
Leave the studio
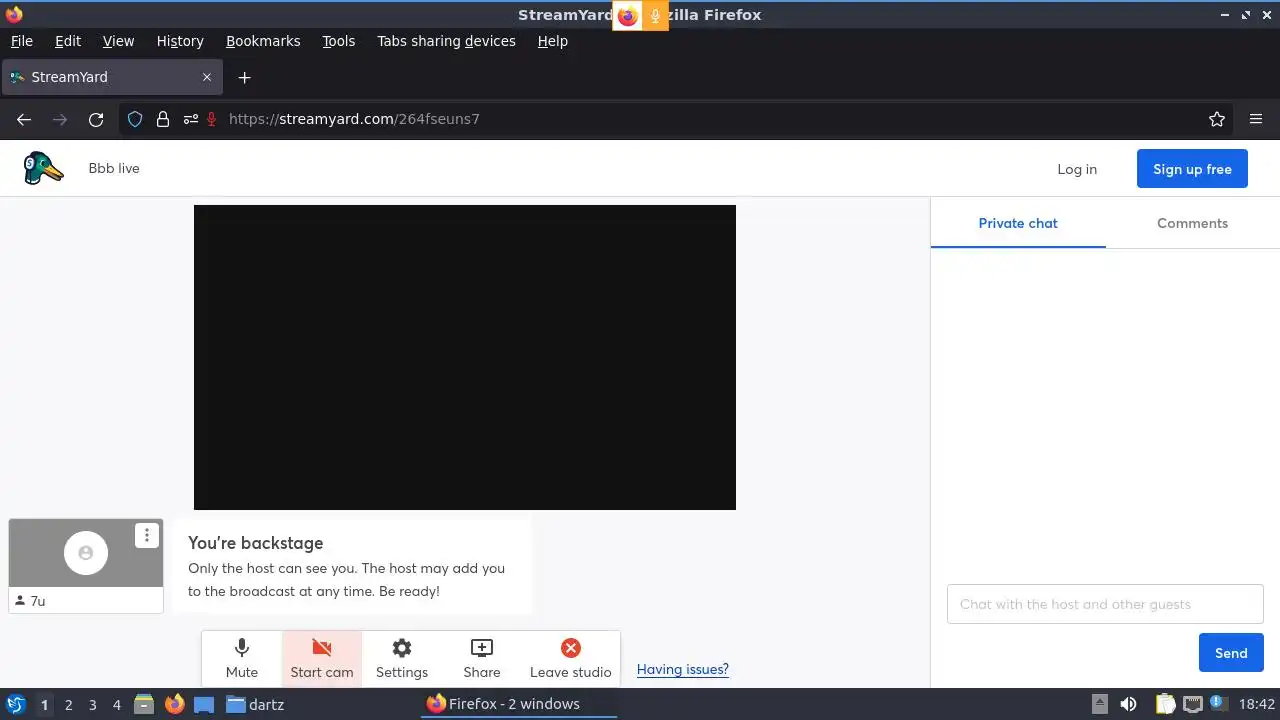click(x=570, y=659)
